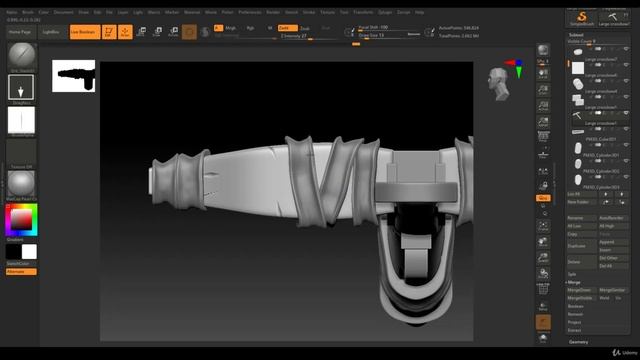Click the Duplicate subtool button
This screenshot has width=640, height=360.
582,246
